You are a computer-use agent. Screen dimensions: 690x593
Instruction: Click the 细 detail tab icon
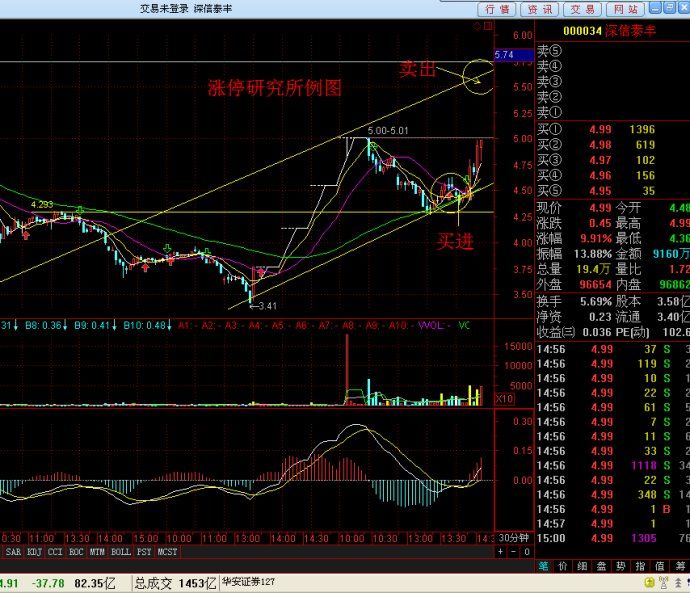coord(584,566)
